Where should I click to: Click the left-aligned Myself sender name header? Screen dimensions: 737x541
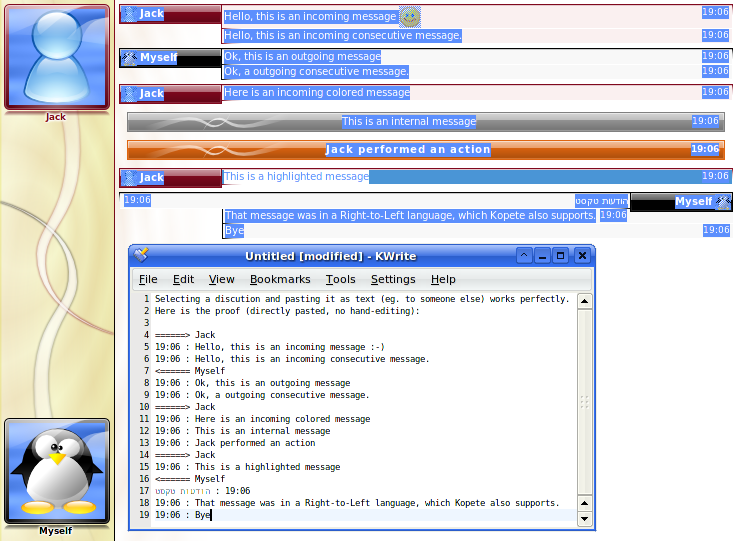(x=170, y=58)
